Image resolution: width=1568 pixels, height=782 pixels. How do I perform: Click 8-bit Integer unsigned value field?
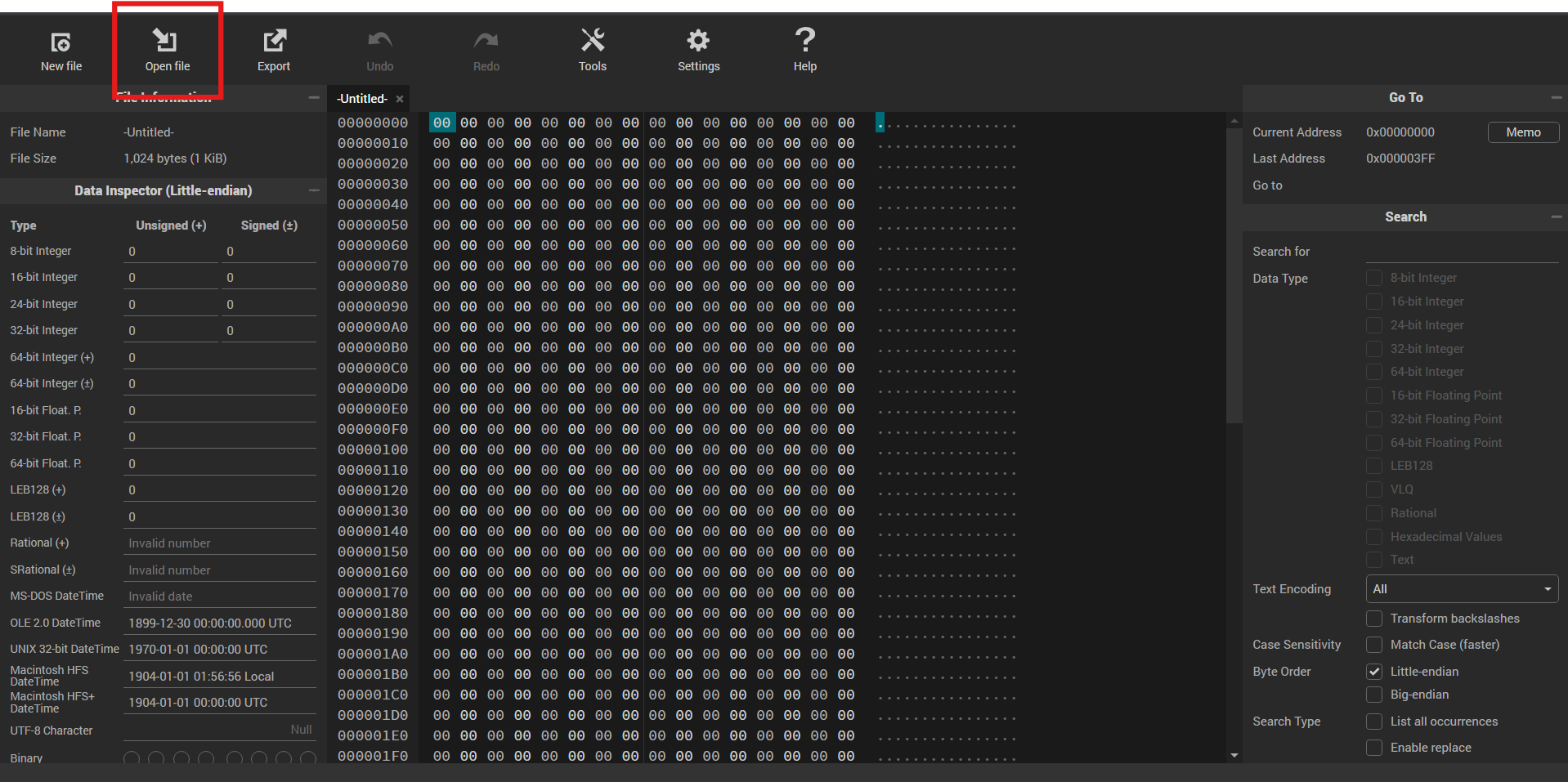pos(170,252)
